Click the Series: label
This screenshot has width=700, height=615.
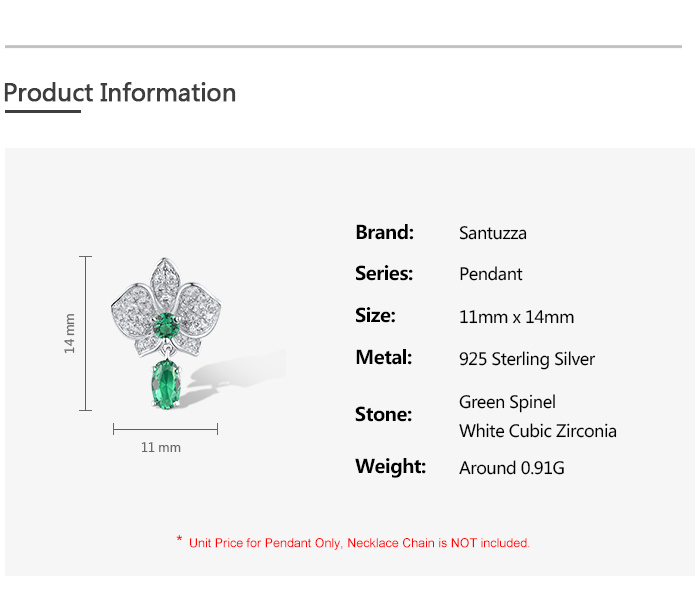[384, 273]
